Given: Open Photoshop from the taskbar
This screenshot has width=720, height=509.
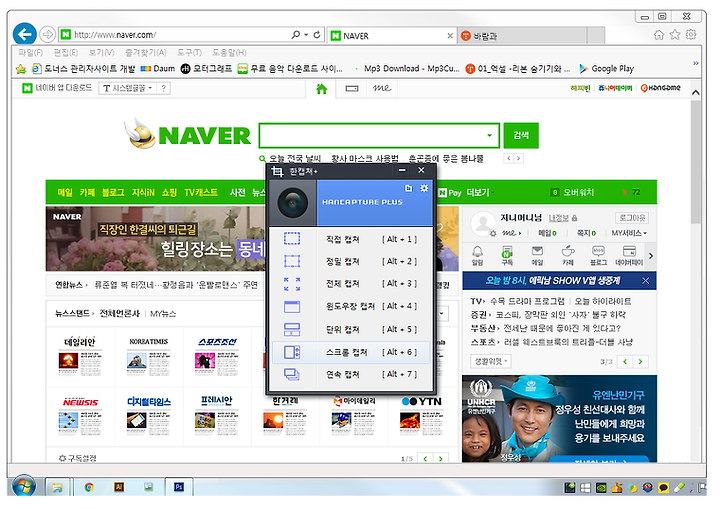Looking at the screenshot, I should pos(179,486).
